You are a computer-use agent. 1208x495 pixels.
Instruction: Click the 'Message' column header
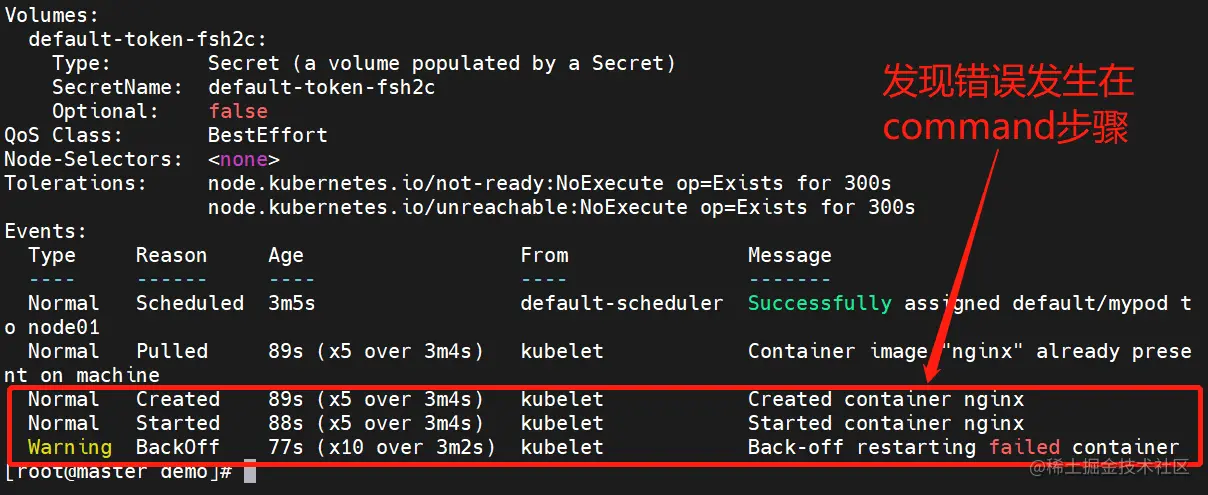(789, 255)
